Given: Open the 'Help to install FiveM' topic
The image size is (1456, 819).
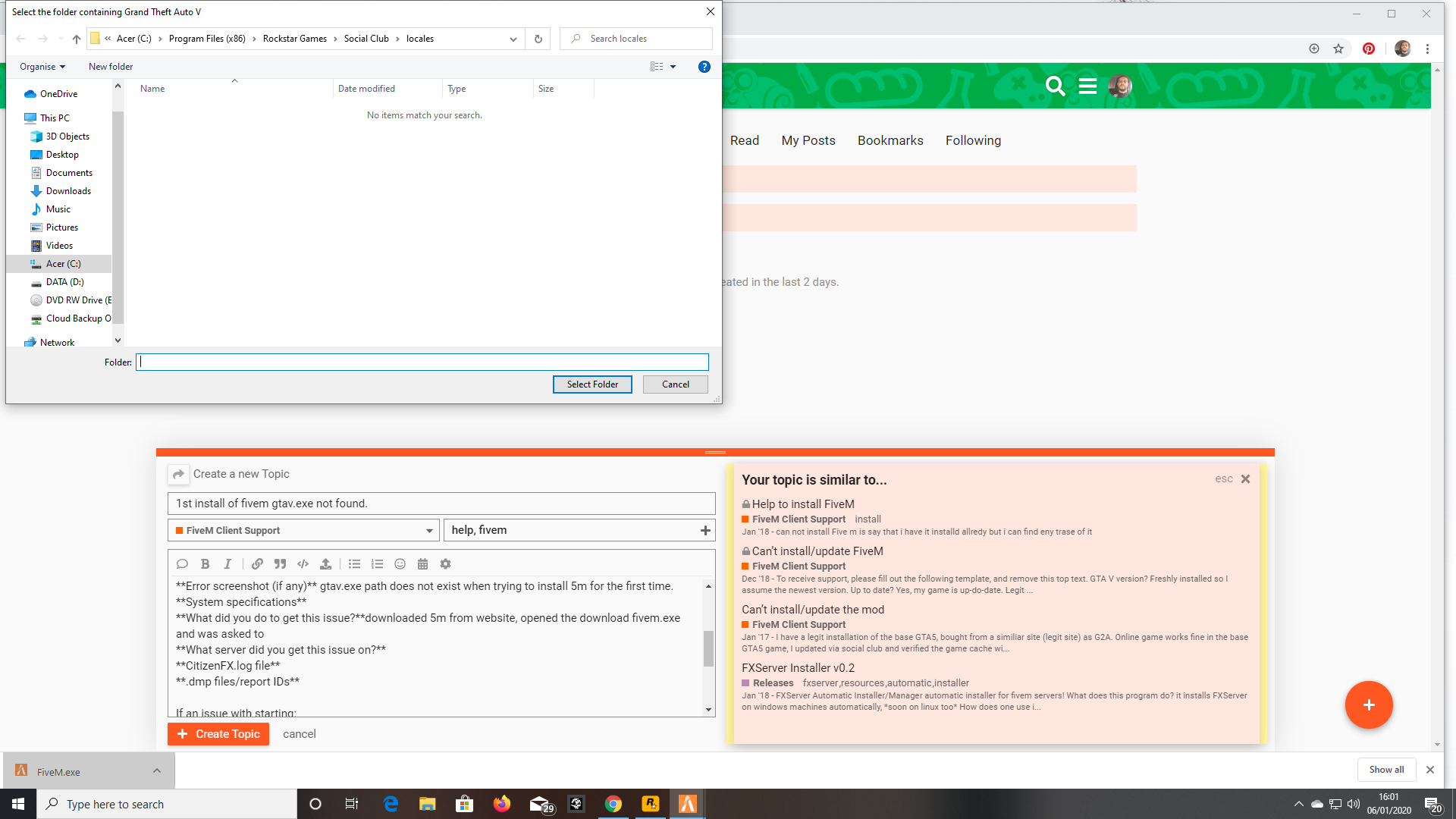Looking at the screenshot, I should (802, 504).
